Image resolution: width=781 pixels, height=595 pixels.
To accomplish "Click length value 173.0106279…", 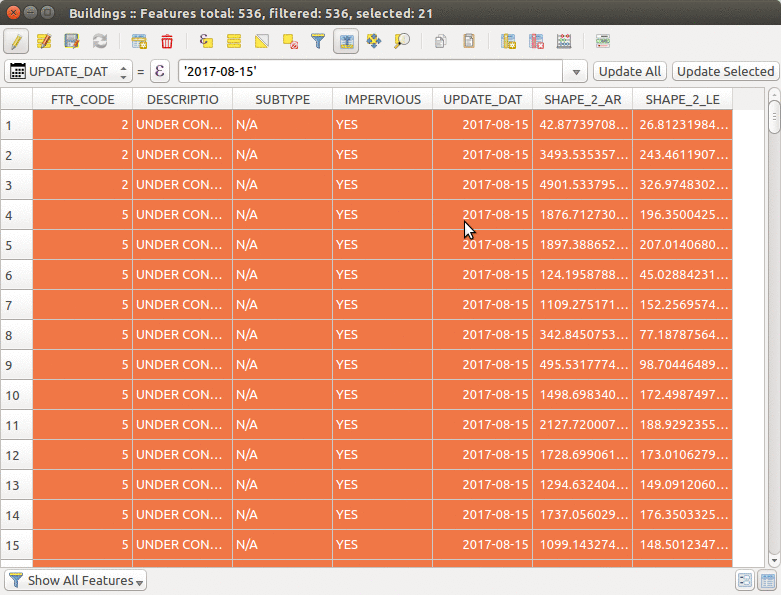I will (x=682, y=455).
